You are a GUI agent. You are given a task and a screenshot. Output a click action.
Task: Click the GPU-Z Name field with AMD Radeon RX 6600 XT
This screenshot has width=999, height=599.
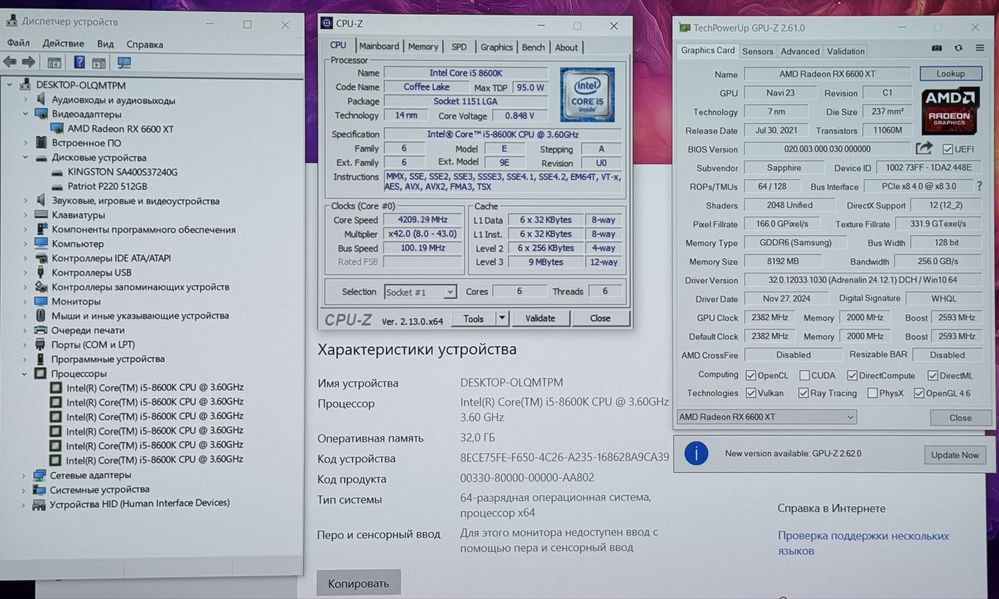[x=827, y=74]
